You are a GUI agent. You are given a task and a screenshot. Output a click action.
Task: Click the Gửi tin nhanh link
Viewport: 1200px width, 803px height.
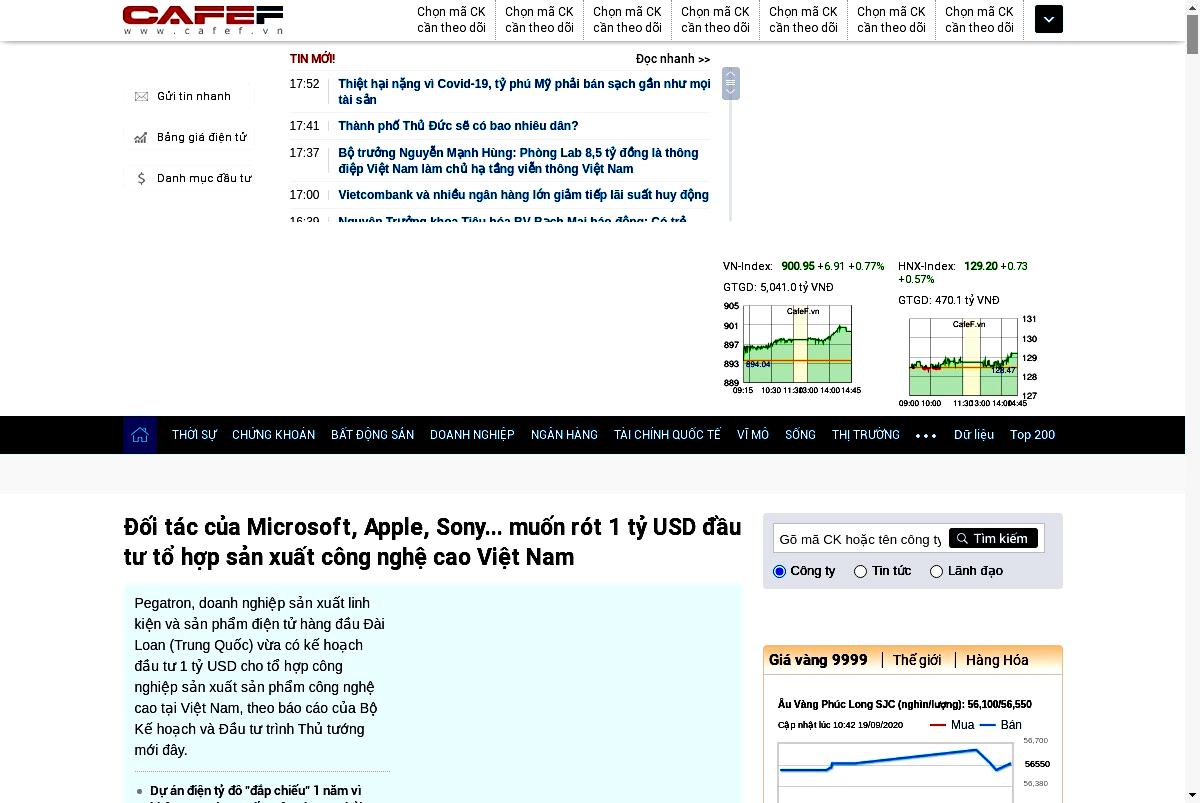point(194,96)
